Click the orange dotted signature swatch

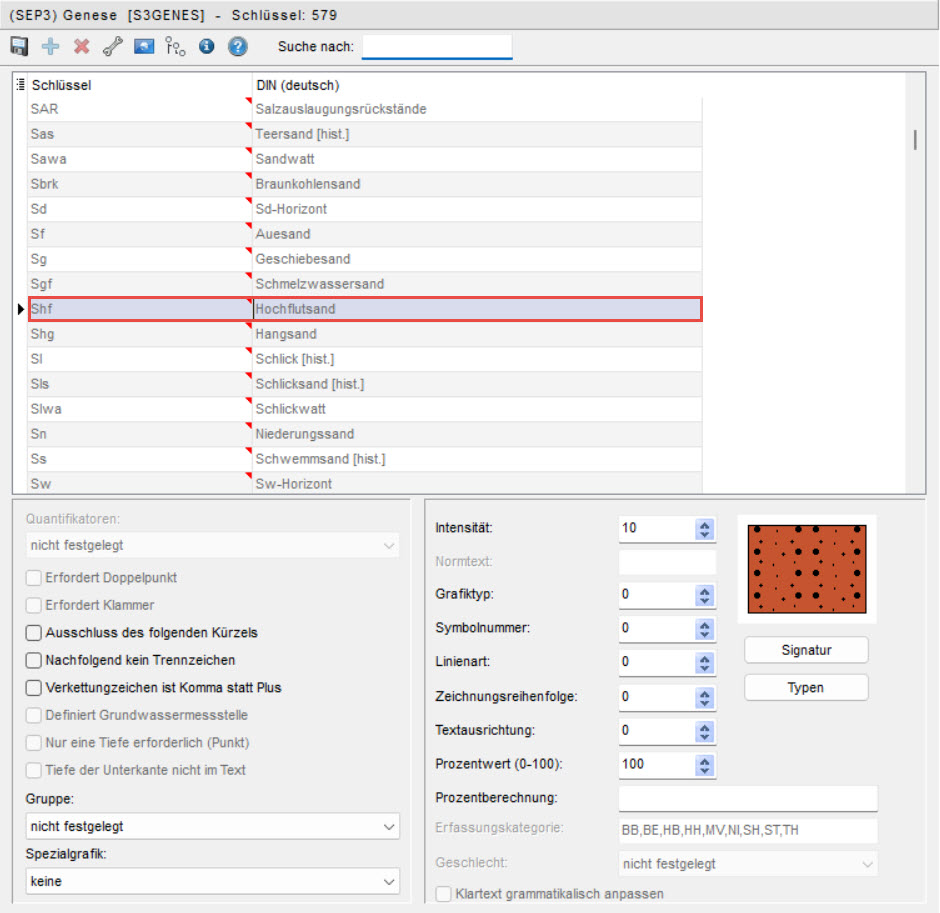(806, 569)
